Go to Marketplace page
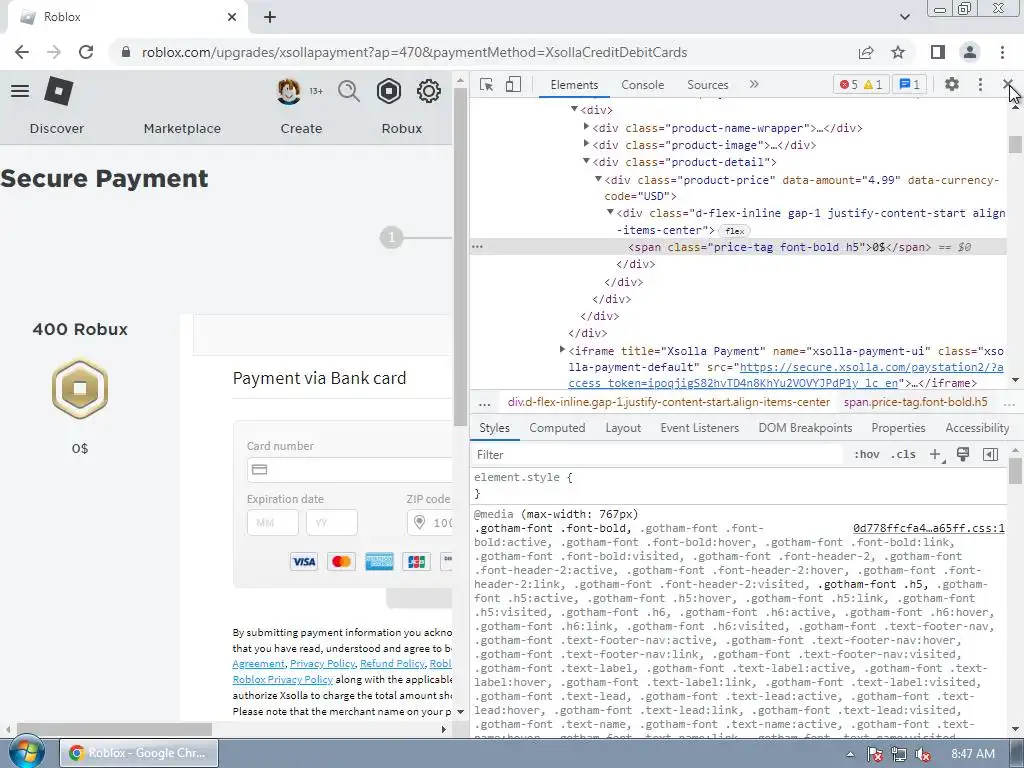The width and height of the screenshot is (1024, 768). pos(182,129)
